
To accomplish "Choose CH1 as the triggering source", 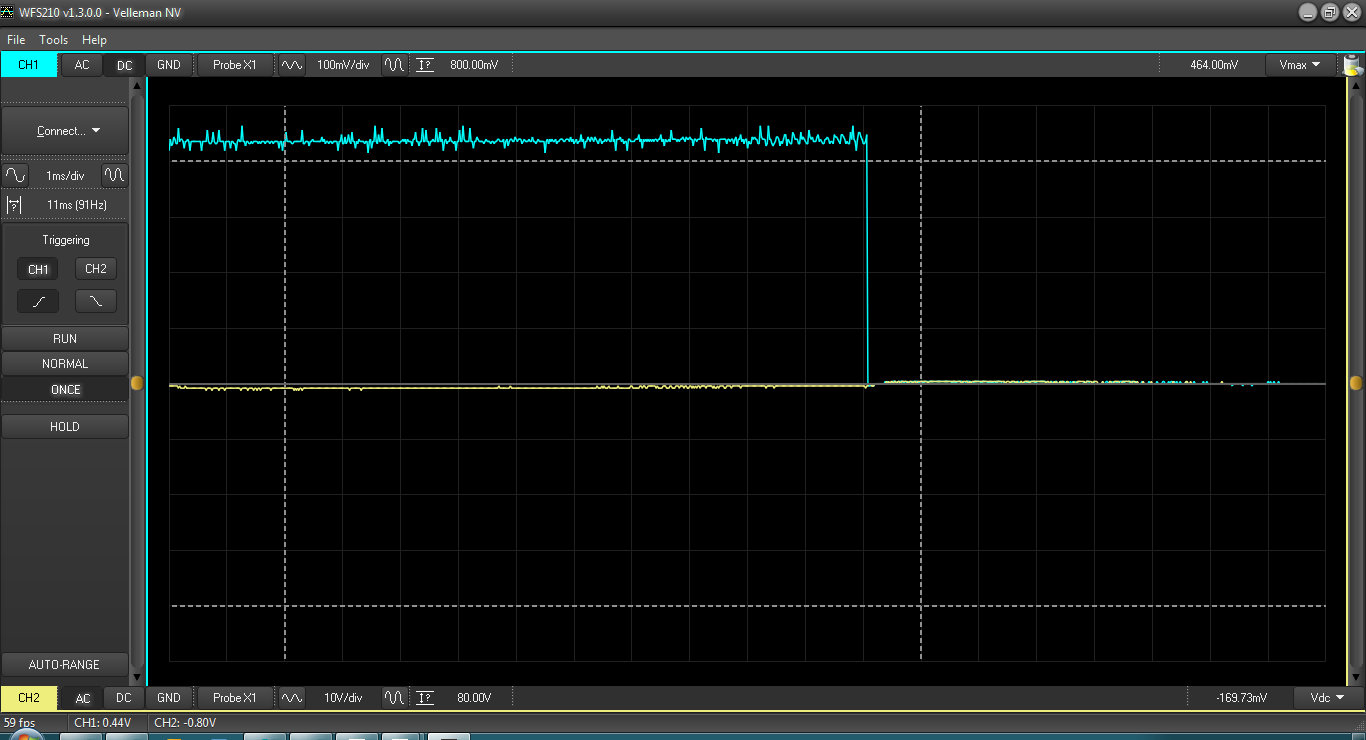I will point(38,269).
